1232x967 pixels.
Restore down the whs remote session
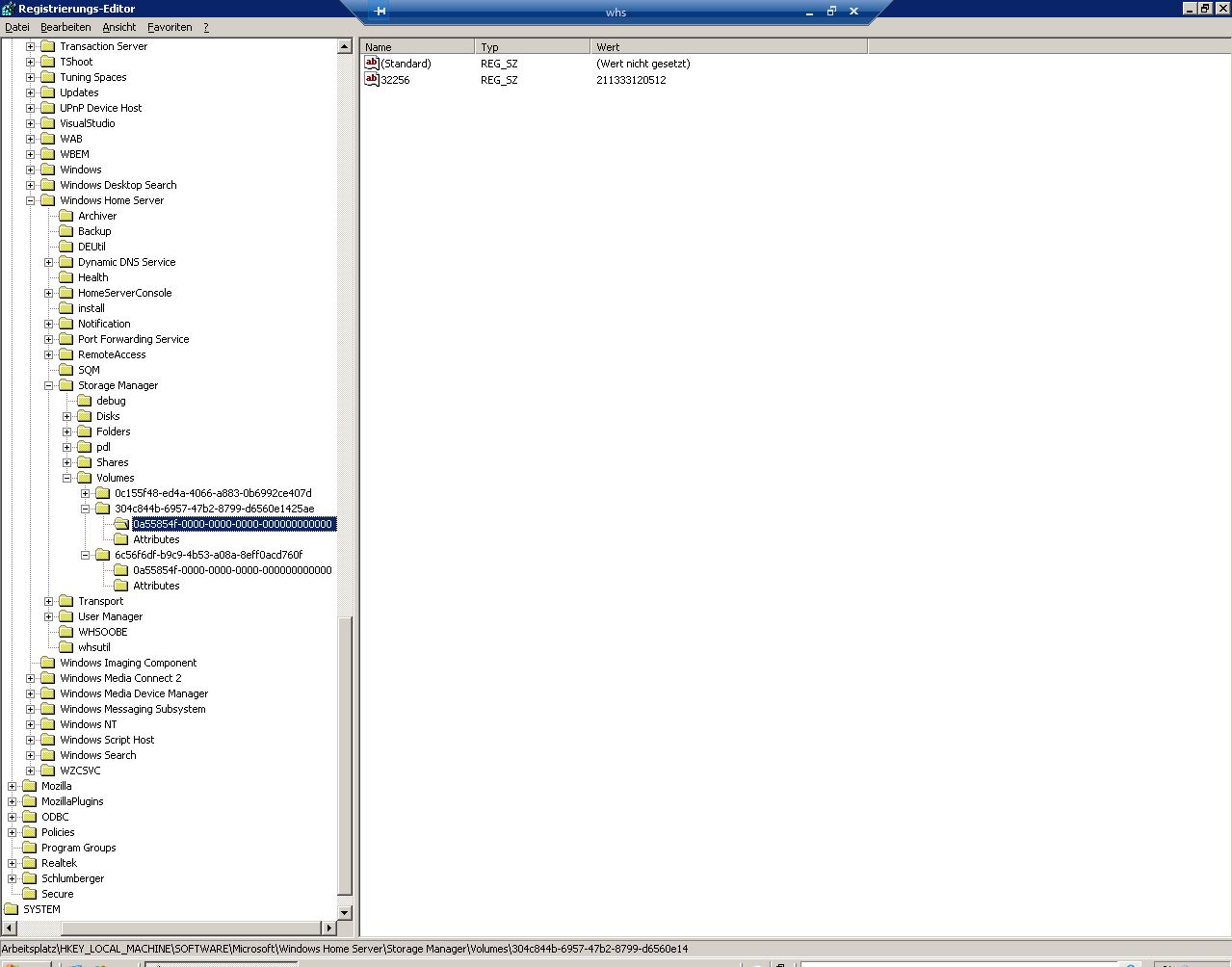831,12
